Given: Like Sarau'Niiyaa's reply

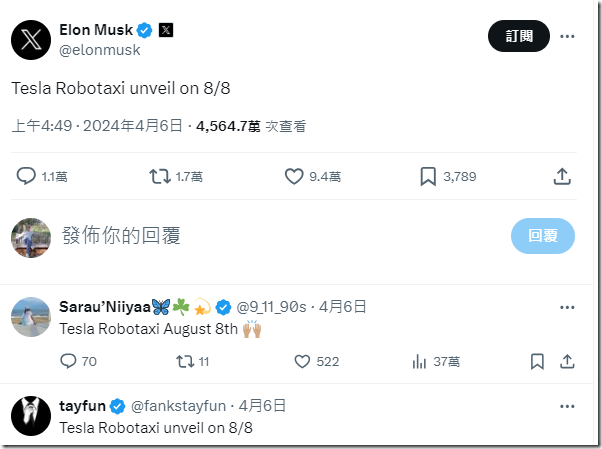Looking at the screenshot, I should [302, 361].
